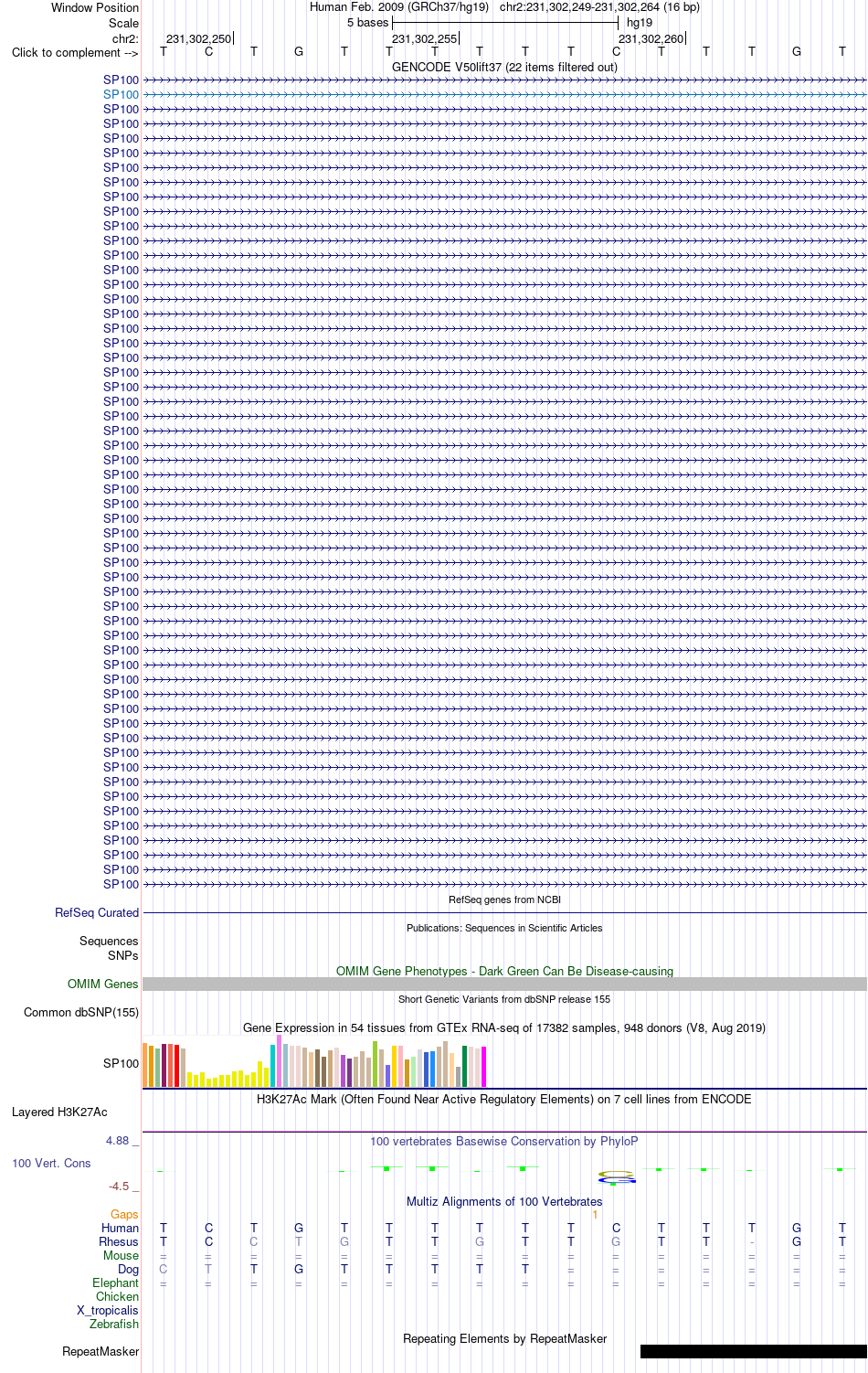Click the orange gap count '1'
This screenshot has width=868, height=1373.
(595, 1214)
